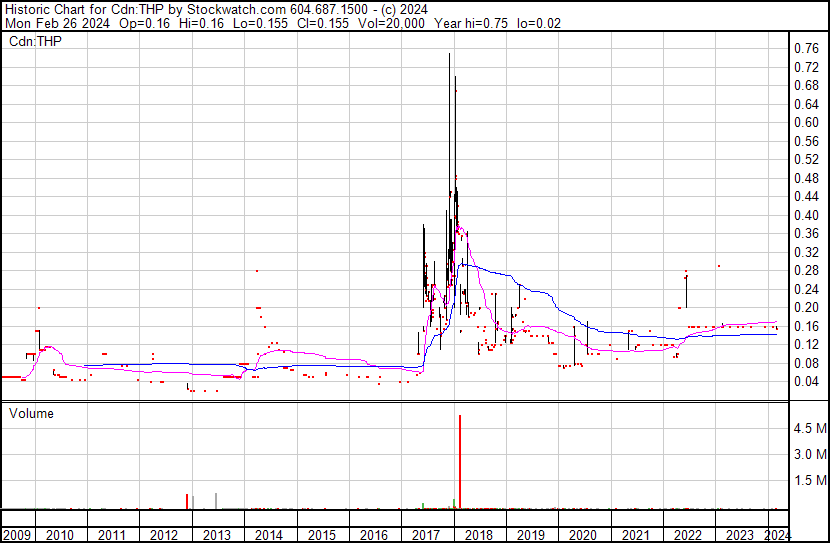Click the 2022 price bar reaching 0.28
This screenshot has height=543, width=830.
(687, 289)
